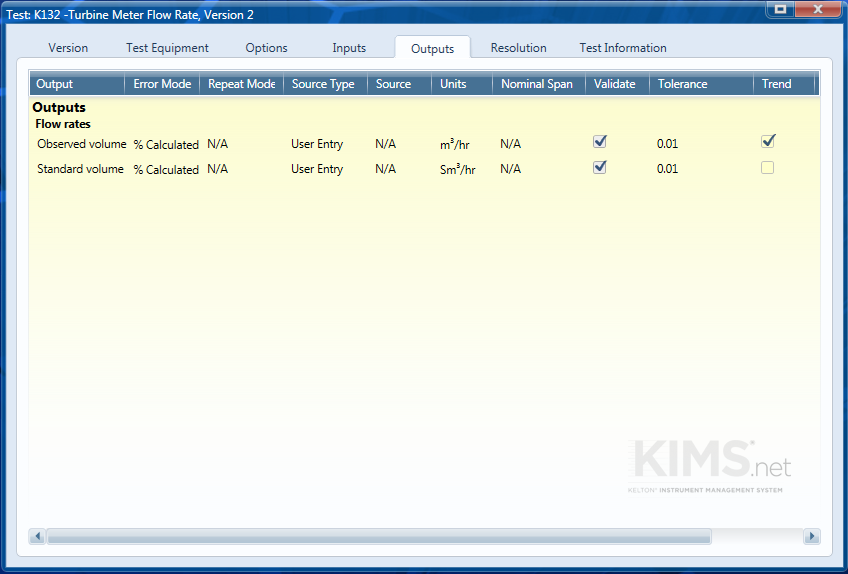Screen dimensions: 848x574
Task: Click Source N/A in Observed volume row
Action: coord(386,144)
